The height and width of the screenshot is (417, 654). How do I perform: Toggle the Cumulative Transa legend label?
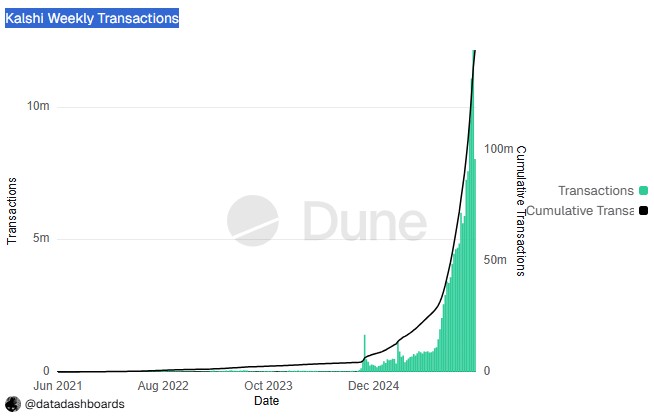point(579,210)
